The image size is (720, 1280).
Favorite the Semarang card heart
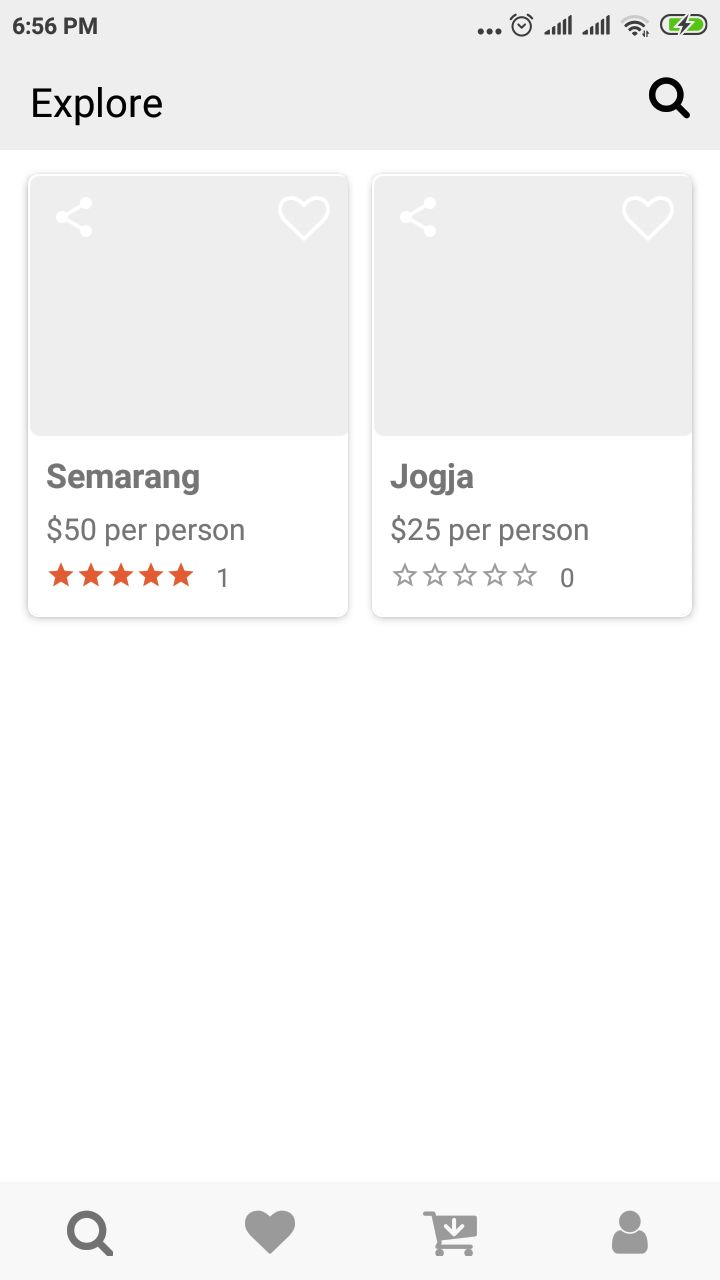coord(304,218)
